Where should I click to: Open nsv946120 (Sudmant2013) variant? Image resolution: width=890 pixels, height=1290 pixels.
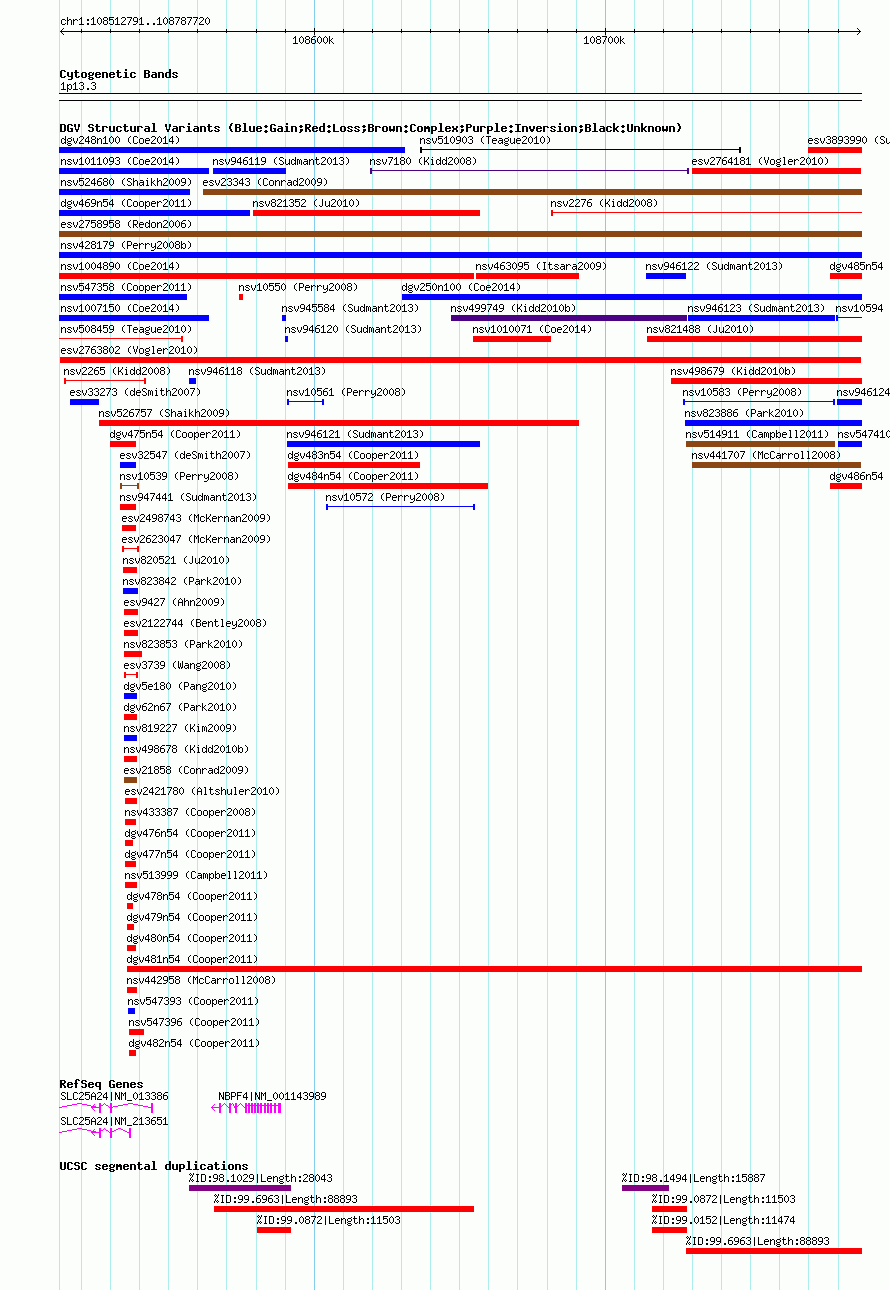pyautogui.click(x=353, y=330)
